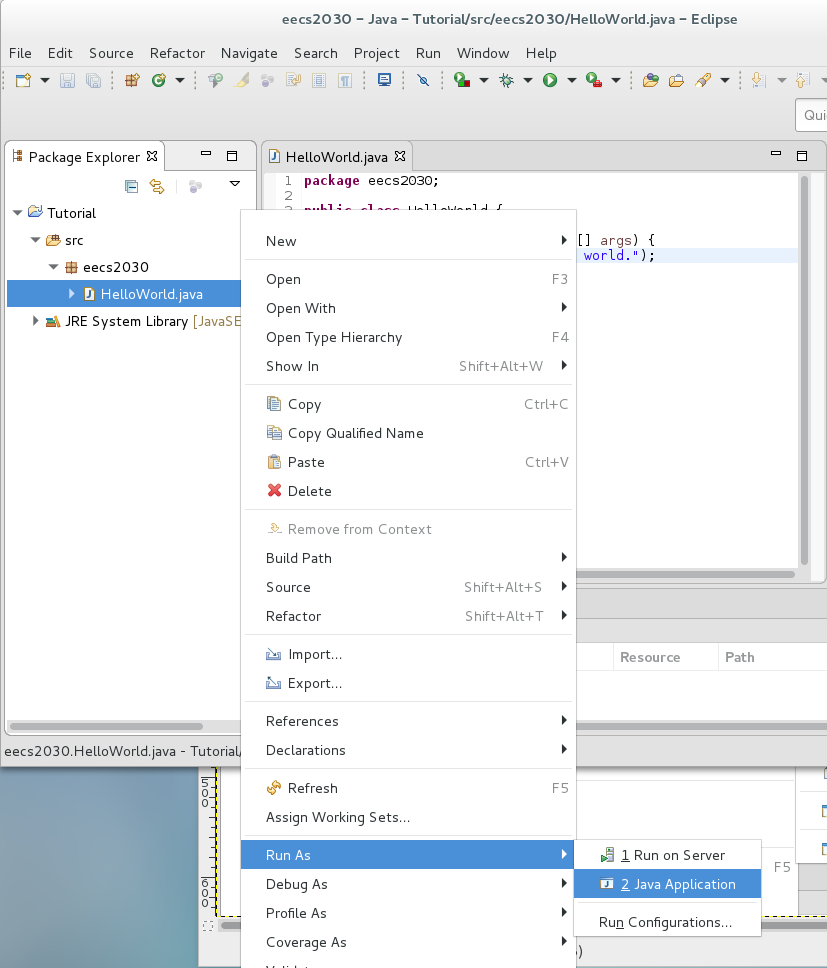Select Profile As in context menu

(x=408, y=913)
